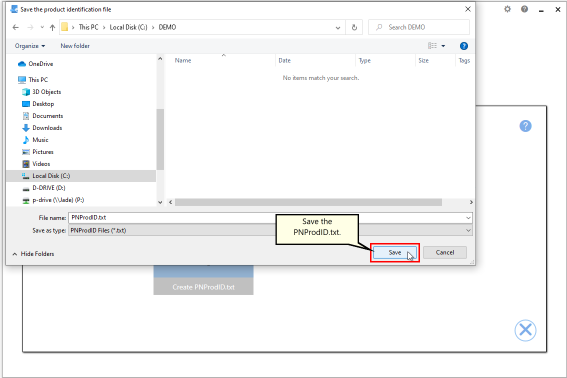
Task: Click the navigation pane vertical scrollbar
Action: coord(160,139)
